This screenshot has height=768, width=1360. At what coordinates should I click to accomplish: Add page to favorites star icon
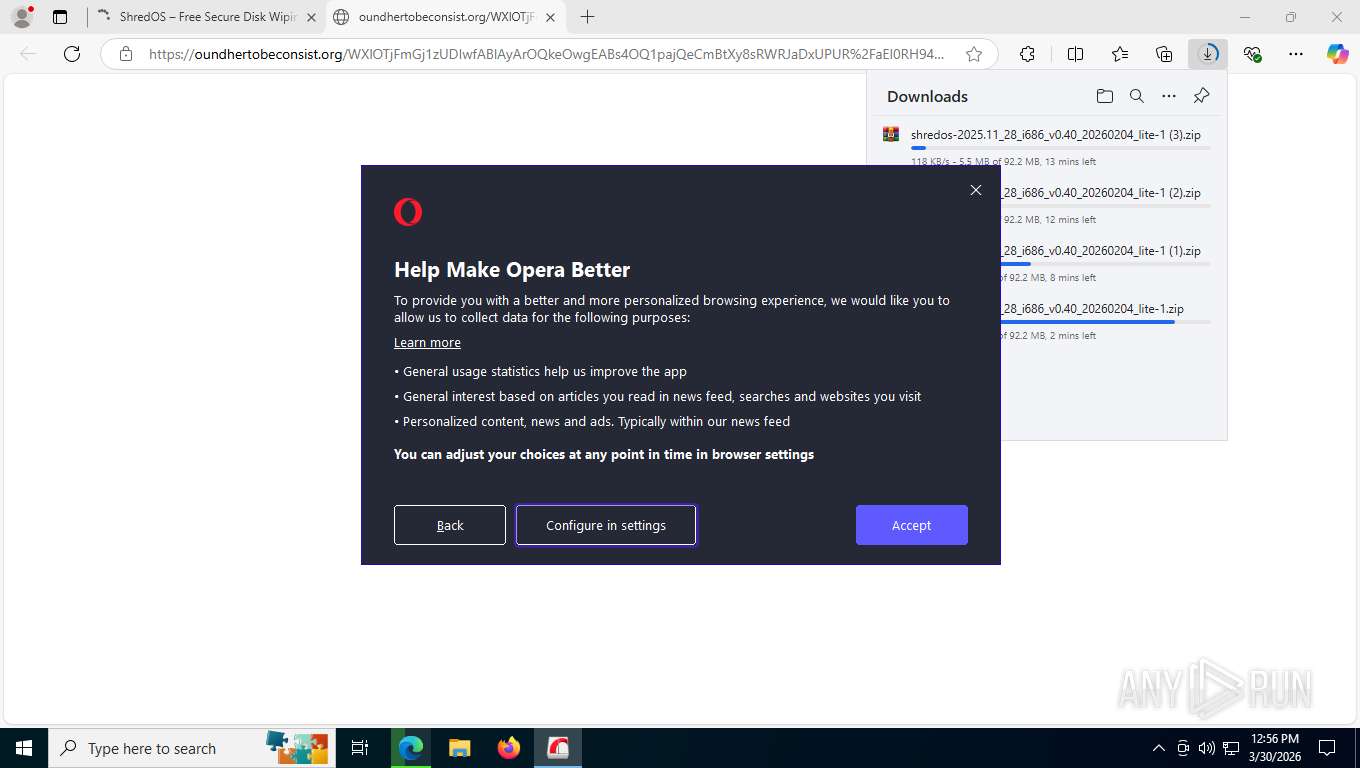coord(973,54)
